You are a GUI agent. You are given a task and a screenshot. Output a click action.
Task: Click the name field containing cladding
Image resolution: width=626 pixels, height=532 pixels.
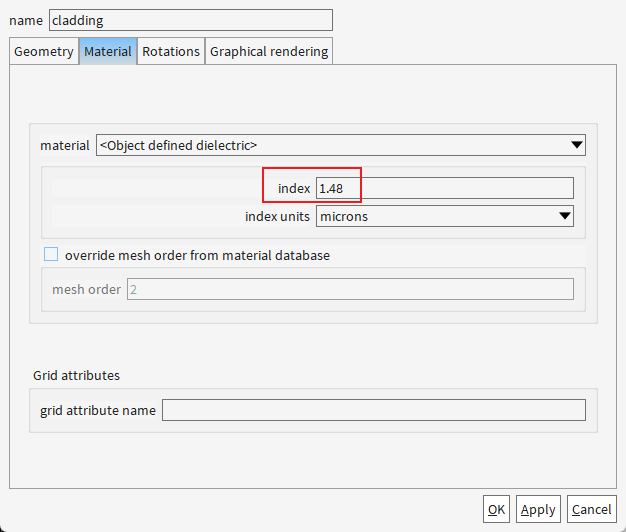click(x=191, y=20)
